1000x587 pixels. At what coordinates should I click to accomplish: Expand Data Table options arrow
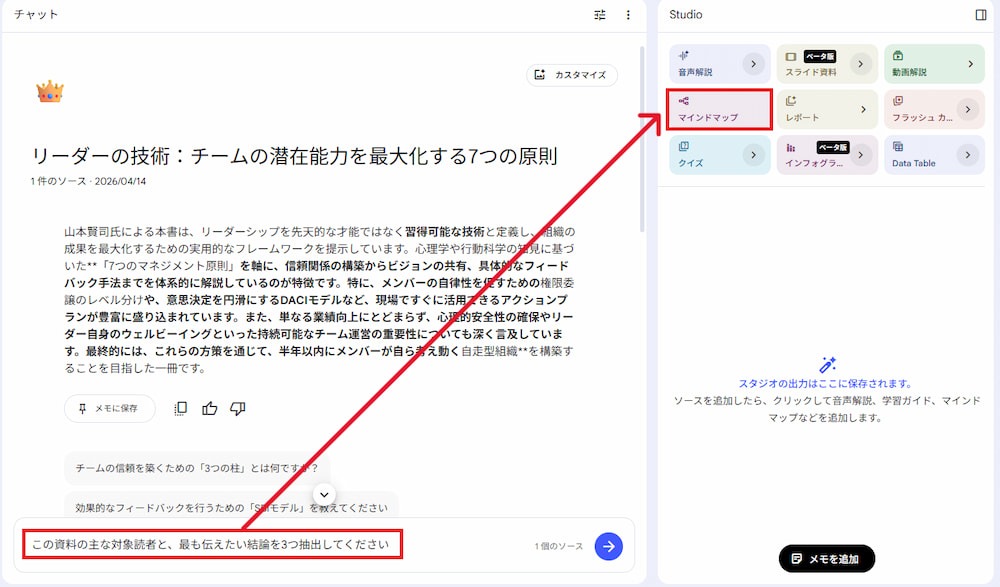click(x=967, y=155)
